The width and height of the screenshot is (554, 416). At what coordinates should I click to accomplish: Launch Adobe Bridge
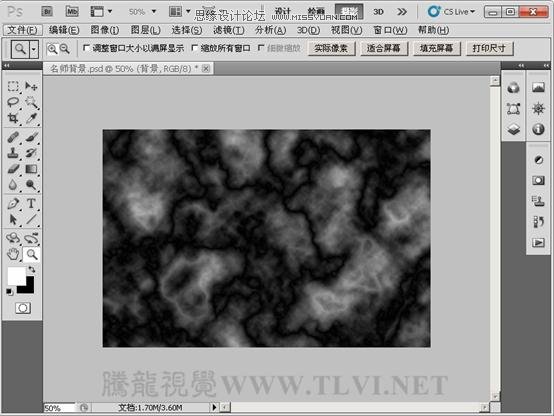pyautogui.click(x=47, y=12)
